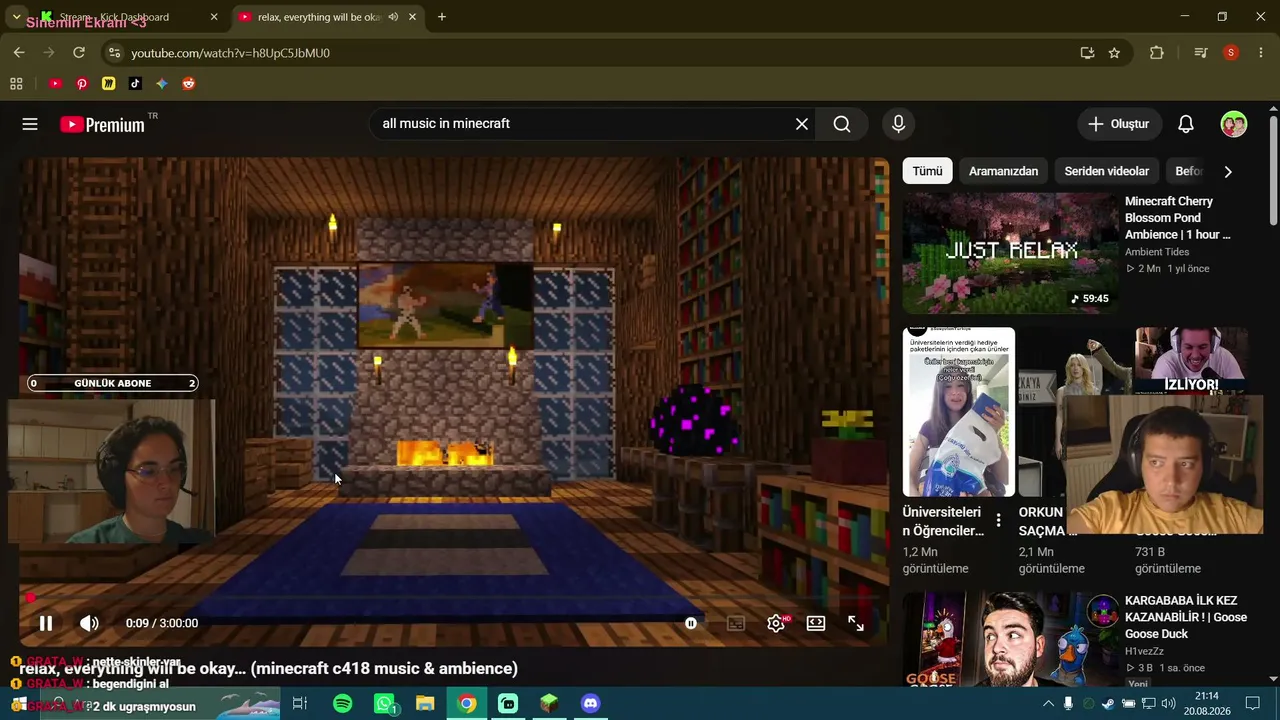Open the Chrome extensions puzzle menu
This screenshot has width=1280, height=720.
(x=1157, y=53)
